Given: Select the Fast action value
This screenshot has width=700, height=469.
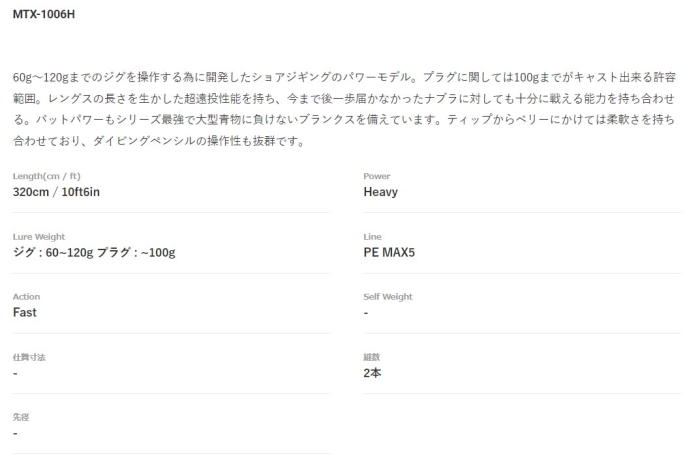Looking at the screenshot, I should 25,312.
